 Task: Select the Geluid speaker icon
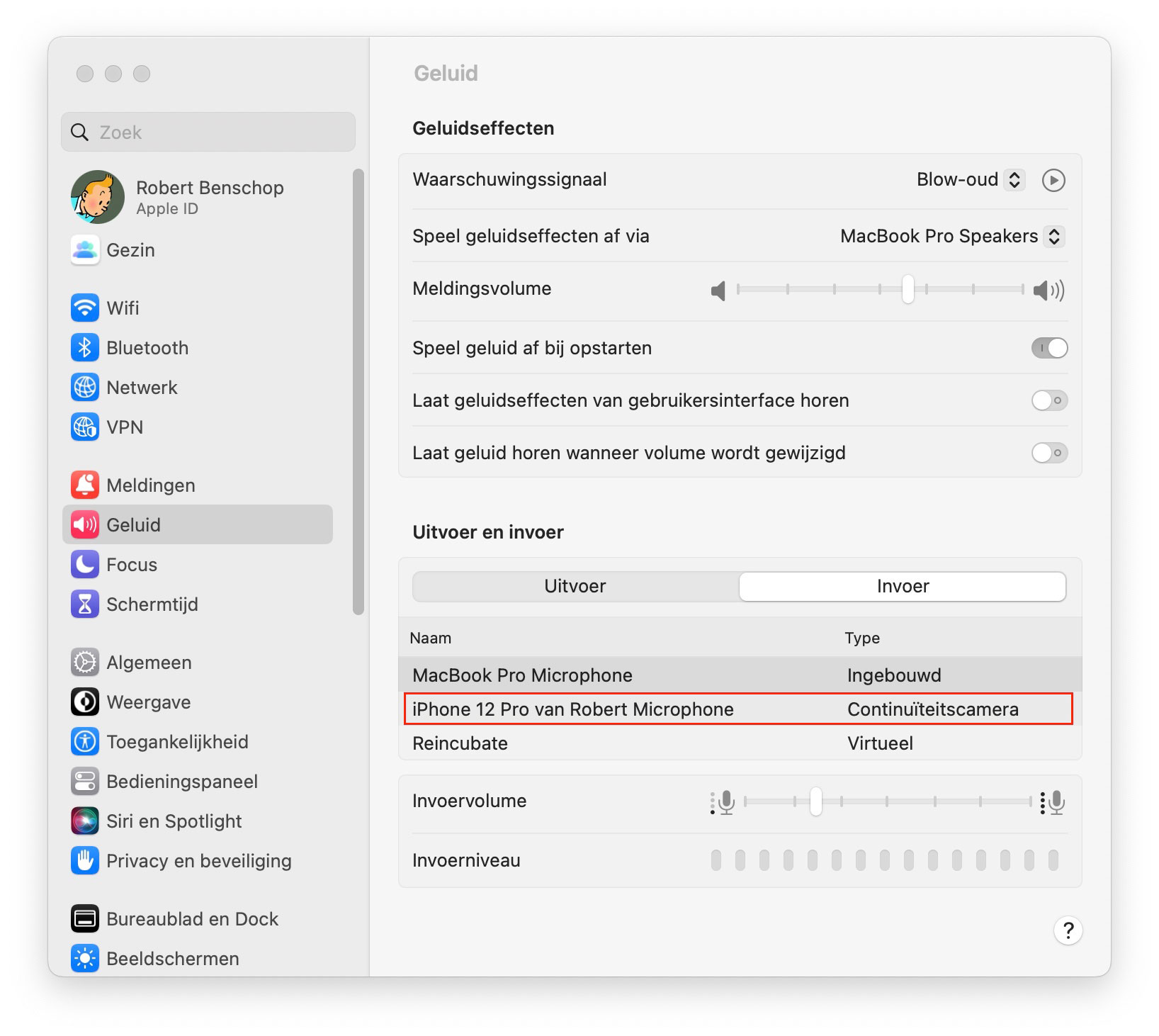85,525
